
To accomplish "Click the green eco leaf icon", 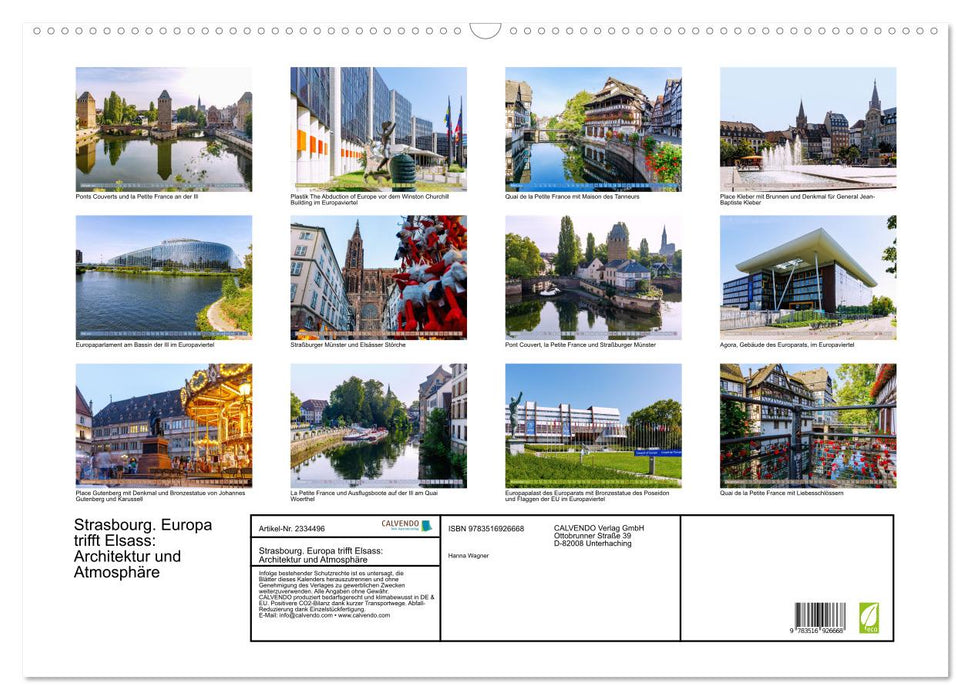I will pyautogui.click(x=869, y=618).
